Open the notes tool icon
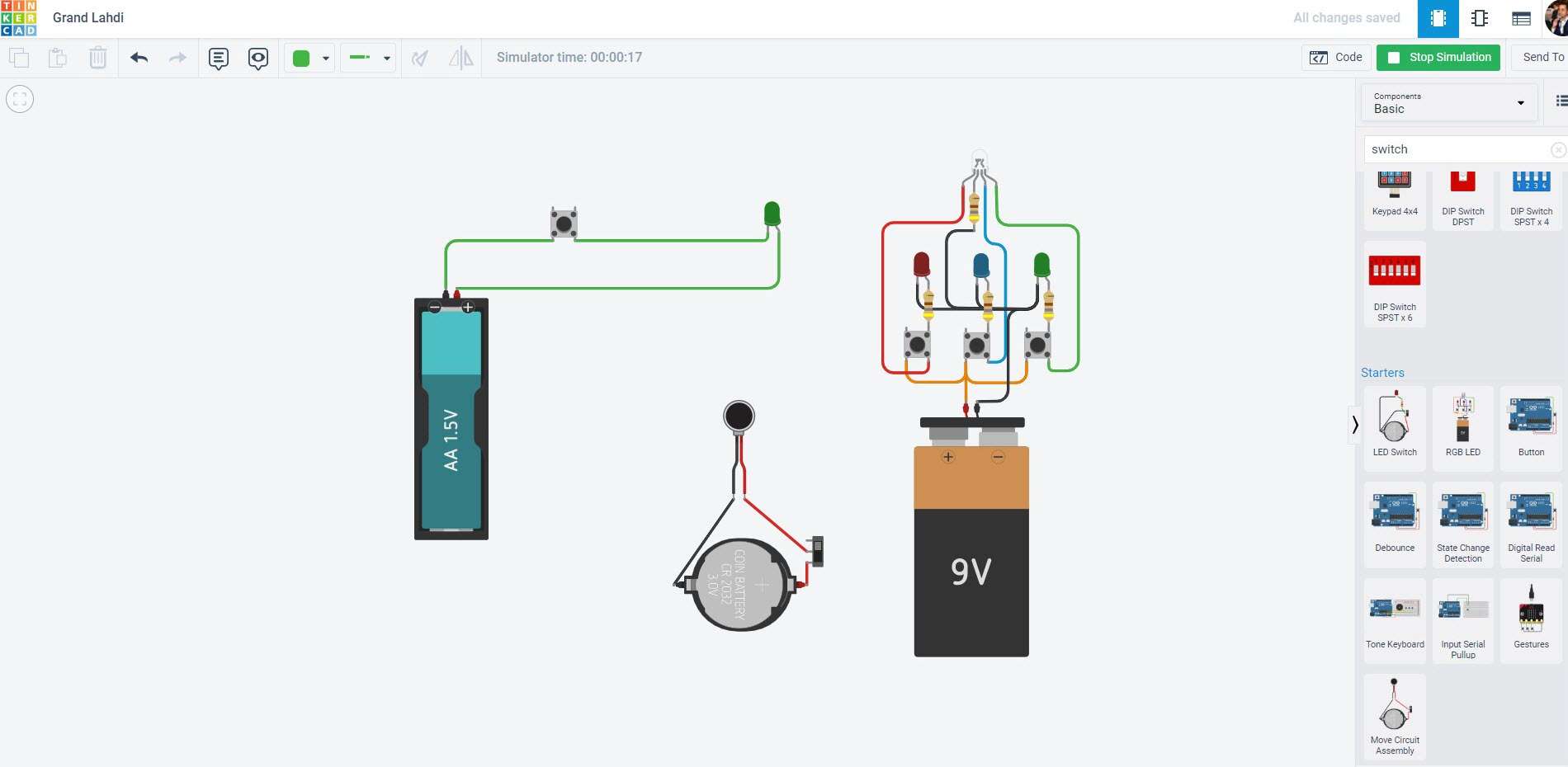The width and height of the screenshot is (1568, 767). (x=218, y=58)
